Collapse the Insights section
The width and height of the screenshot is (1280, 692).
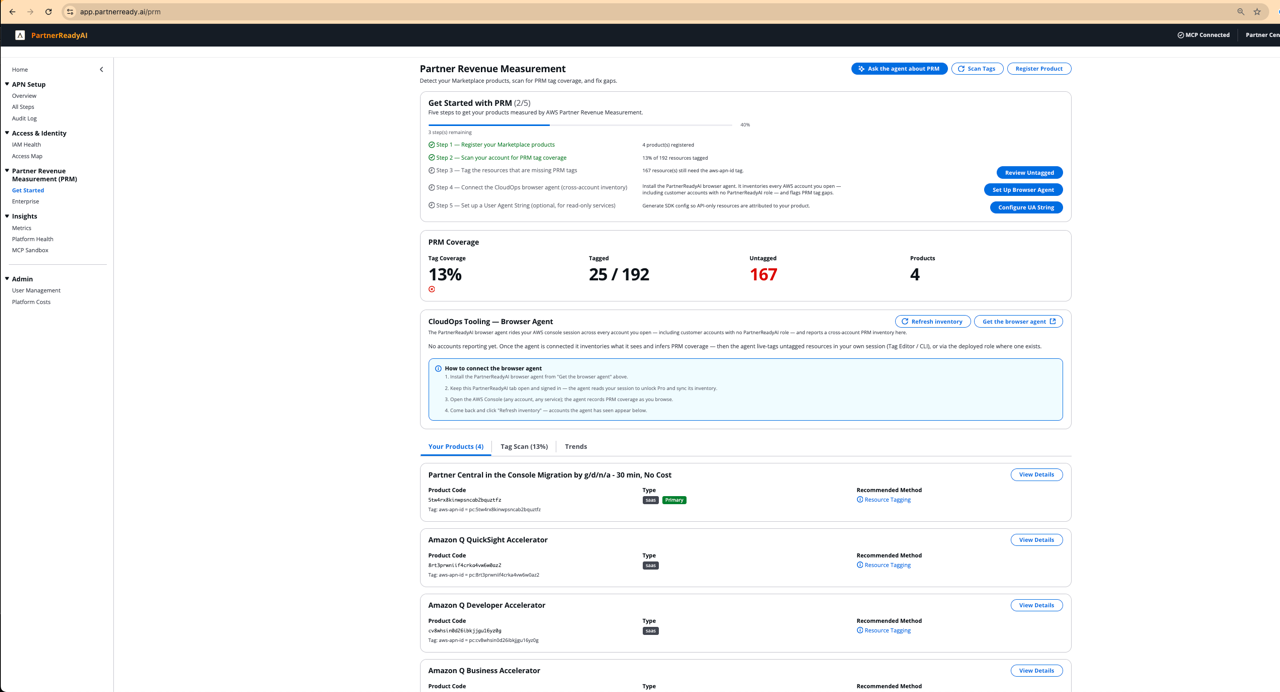7,216
